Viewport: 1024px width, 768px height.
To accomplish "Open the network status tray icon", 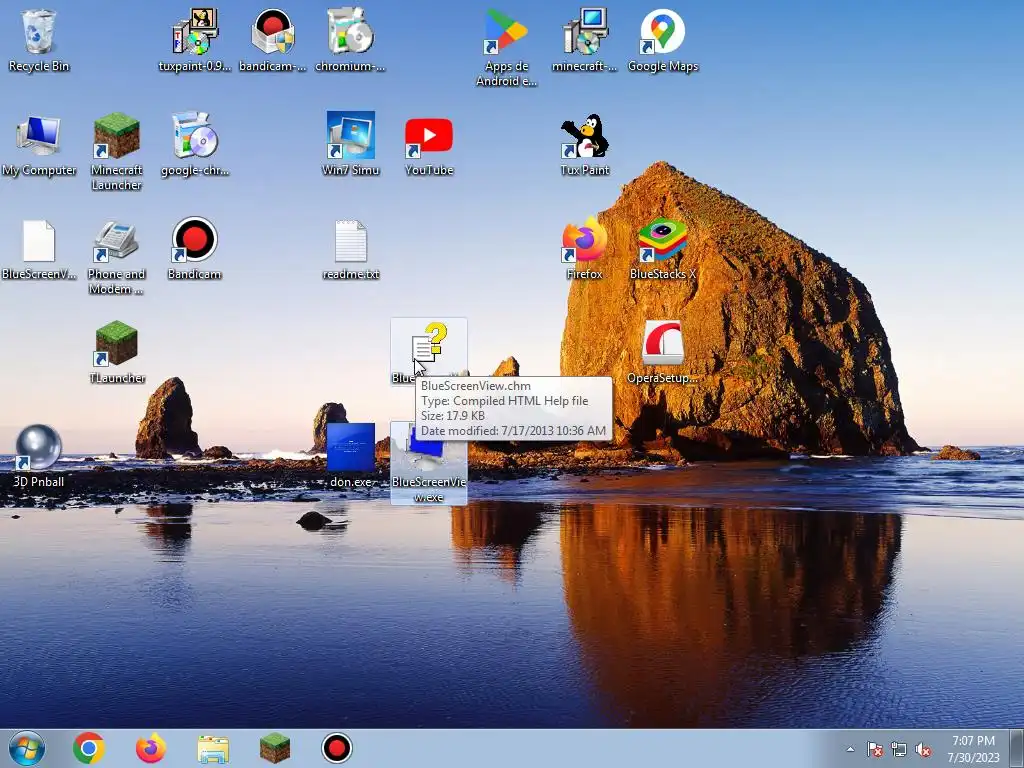I will [x=899, y=749].
